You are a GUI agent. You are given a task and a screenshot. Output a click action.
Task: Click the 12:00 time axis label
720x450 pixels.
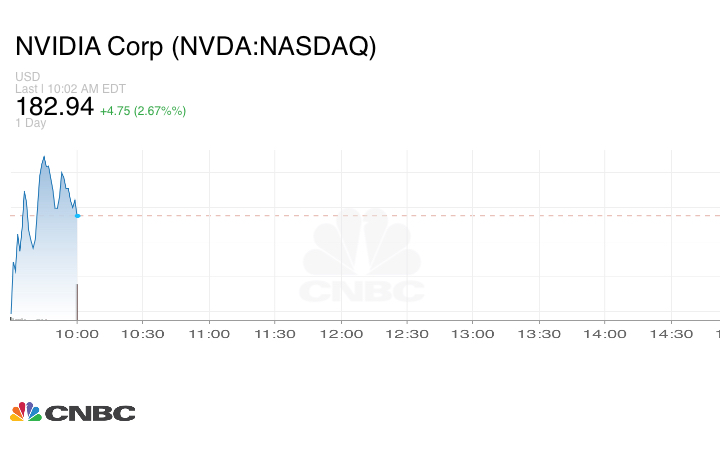click(x=341, y=334)
